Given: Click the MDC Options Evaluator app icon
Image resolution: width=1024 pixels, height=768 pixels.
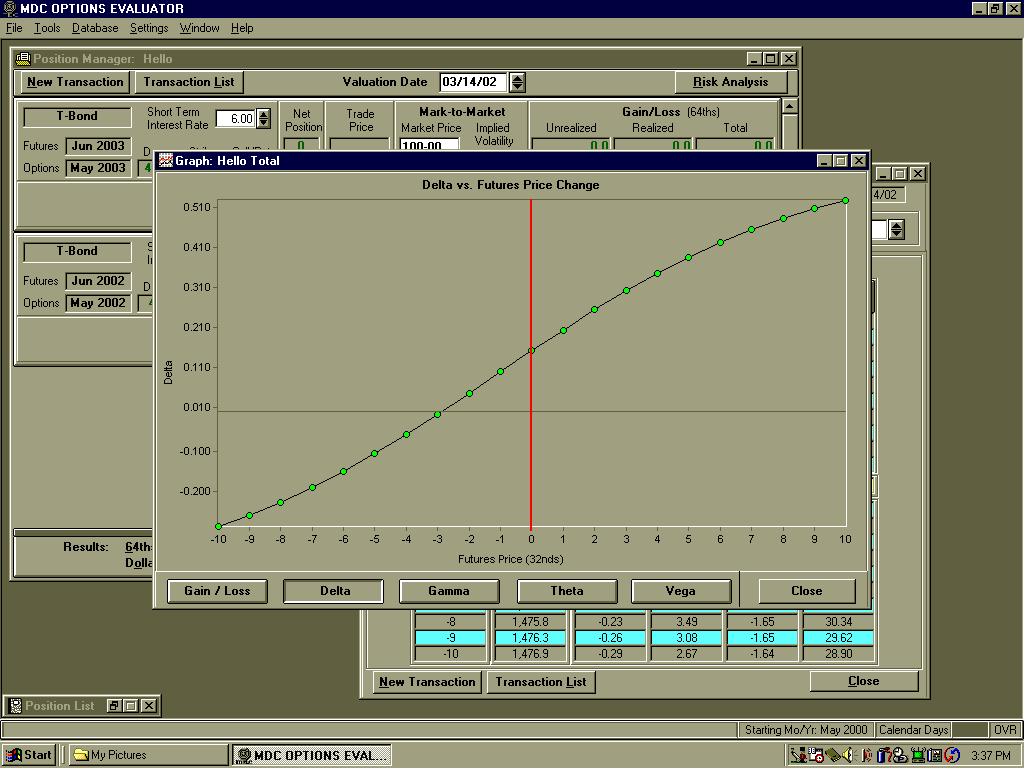Looking at the screenshot, I should (10, 8).
